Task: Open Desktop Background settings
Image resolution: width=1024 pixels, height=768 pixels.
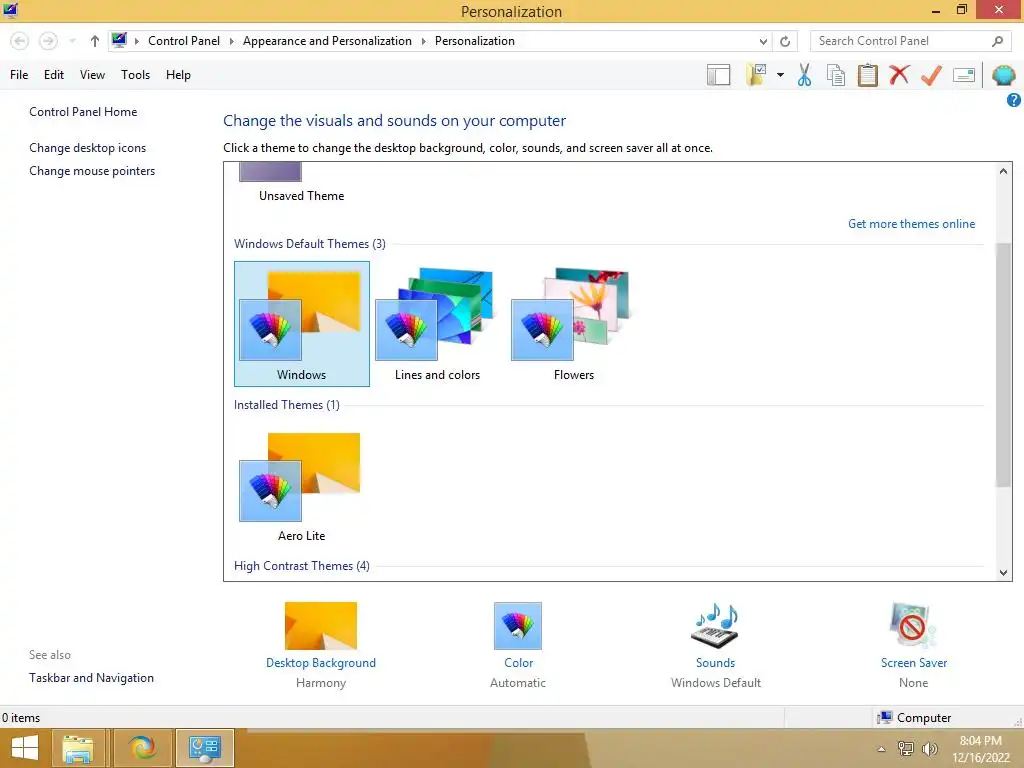Action: click(x=321, y=645)
